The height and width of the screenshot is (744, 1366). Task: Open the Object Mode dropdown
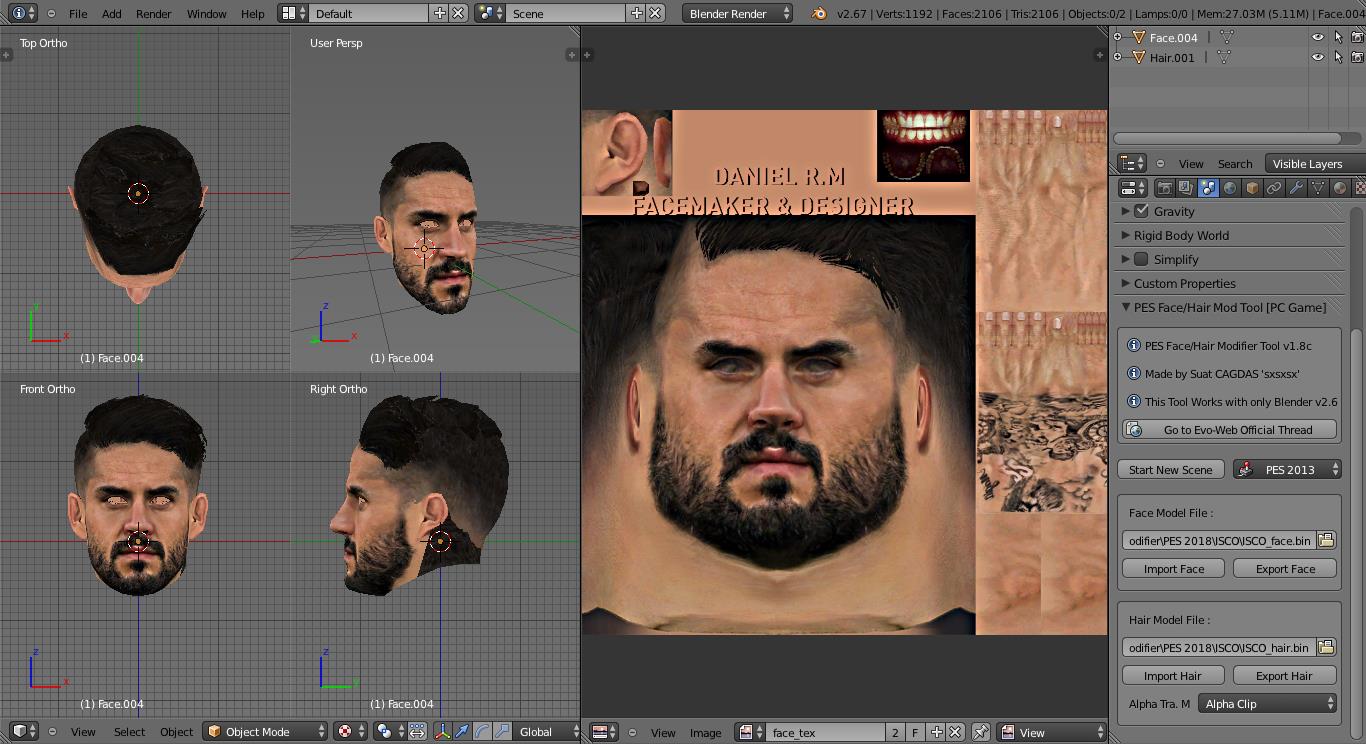pyautogui.click(x=266, y=732)
